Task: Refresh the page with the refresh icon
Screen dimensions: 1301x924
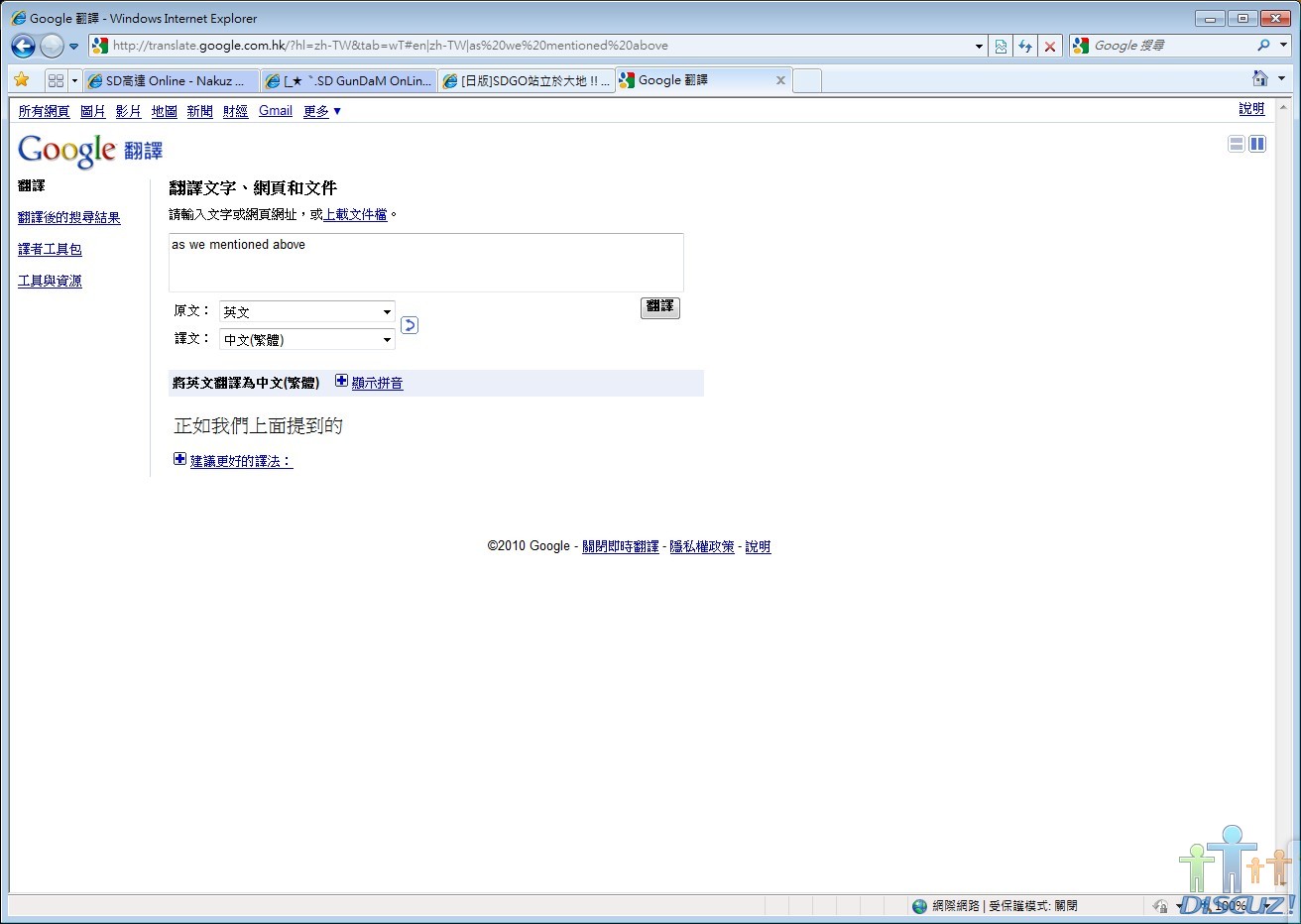Action: click(1025, 46)
